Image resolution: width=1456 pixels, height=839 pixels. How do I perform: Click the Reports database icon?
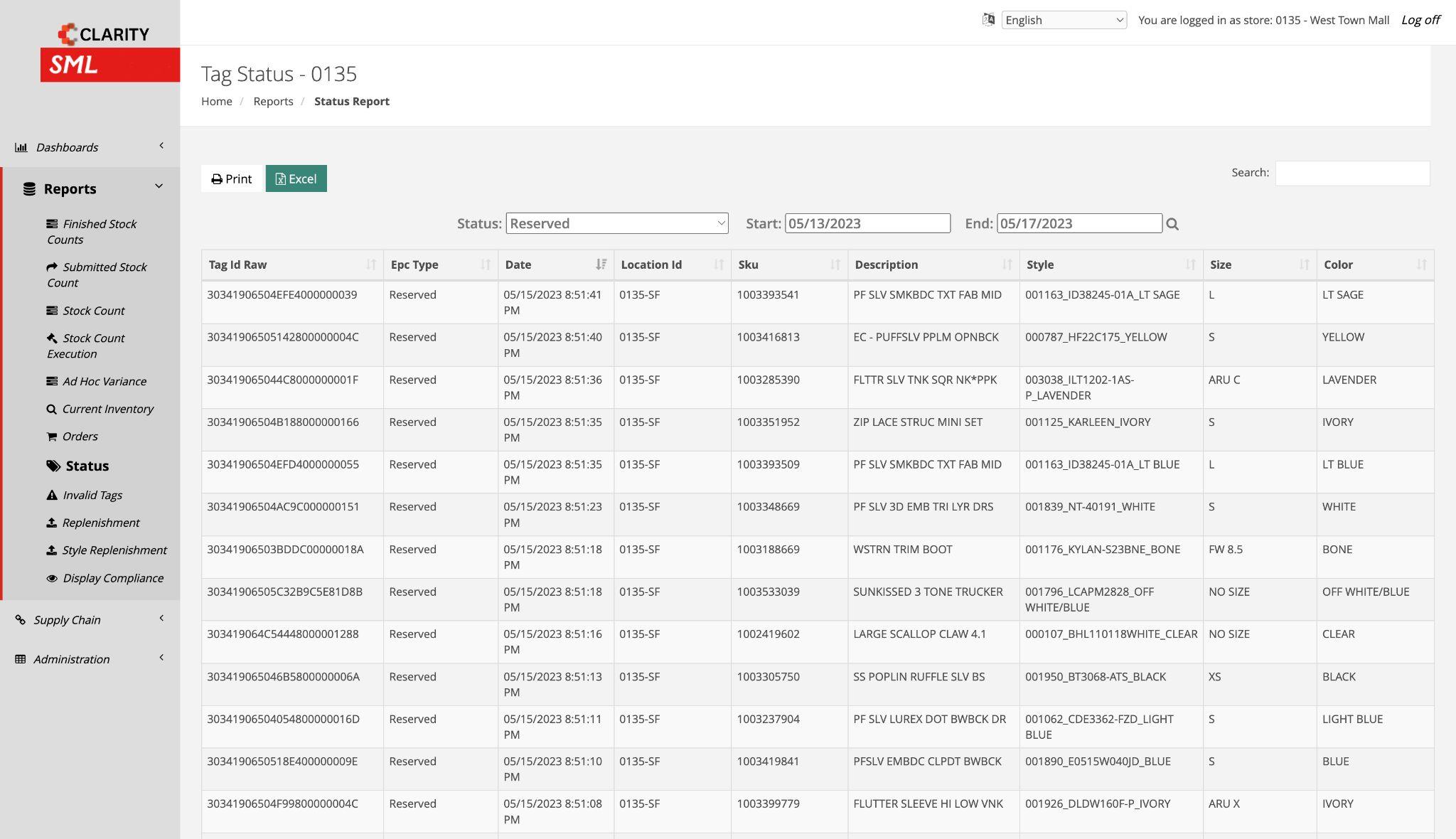(x=29, y=189)
